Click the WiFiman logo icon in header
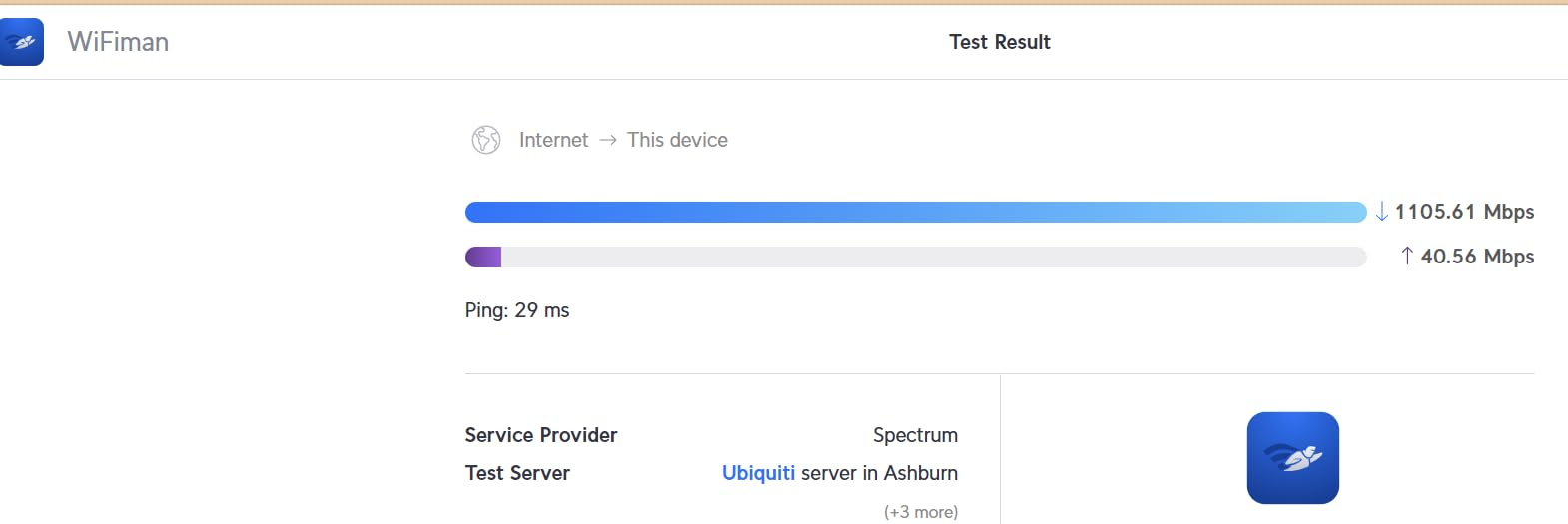The image size is (1568, 524). 21,42
